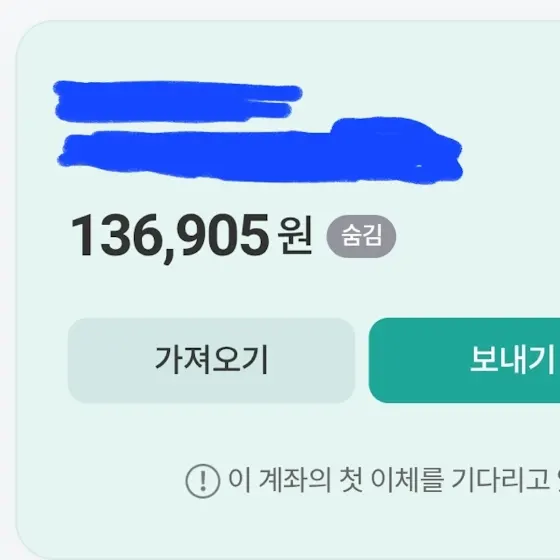Tap the green 보내기 button
Viewport: 560px width, 560px height.
click(x=464, y=360)
